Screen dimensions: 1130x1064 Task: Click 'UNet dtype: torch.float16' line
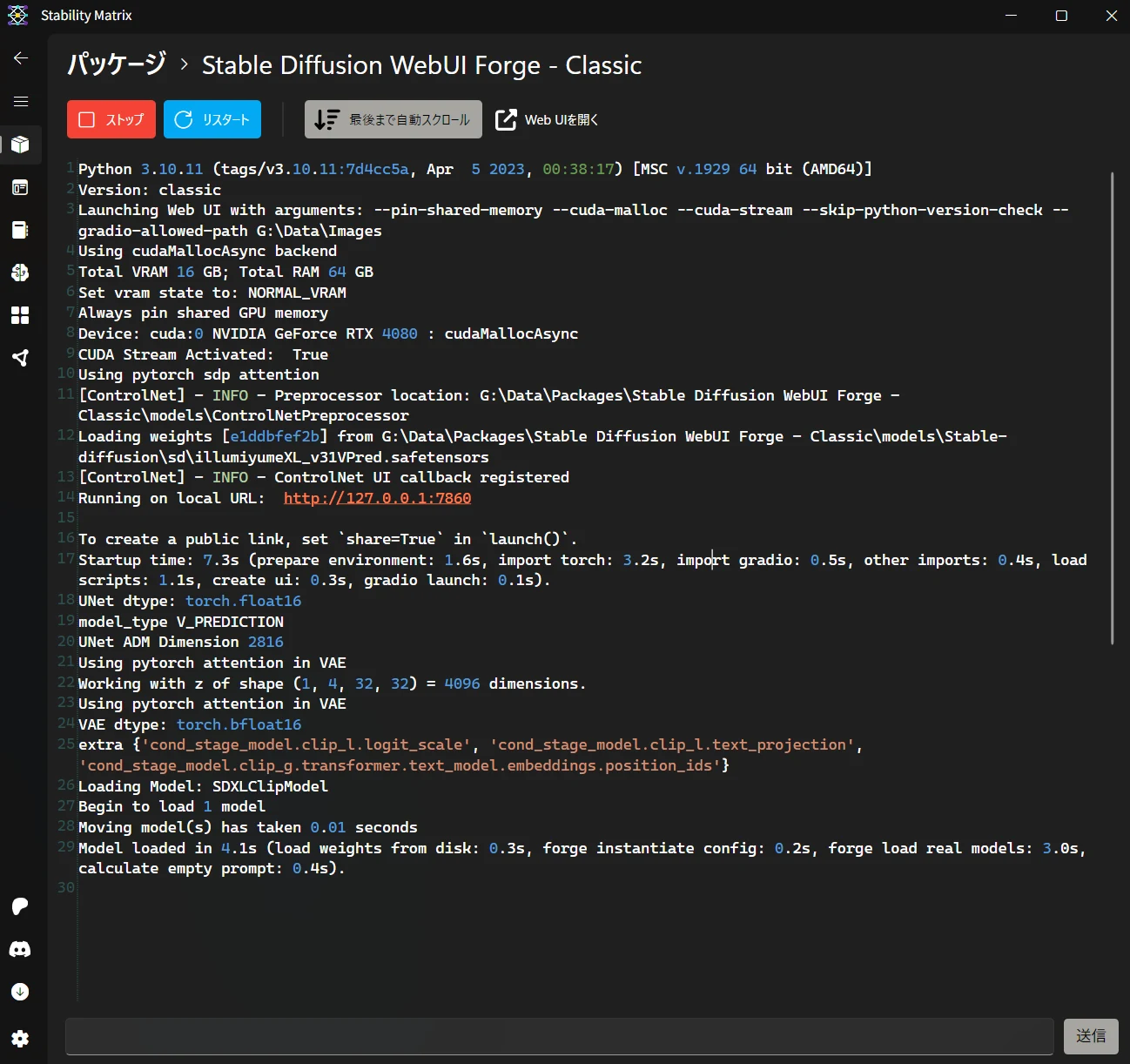[x=190, y=601]
